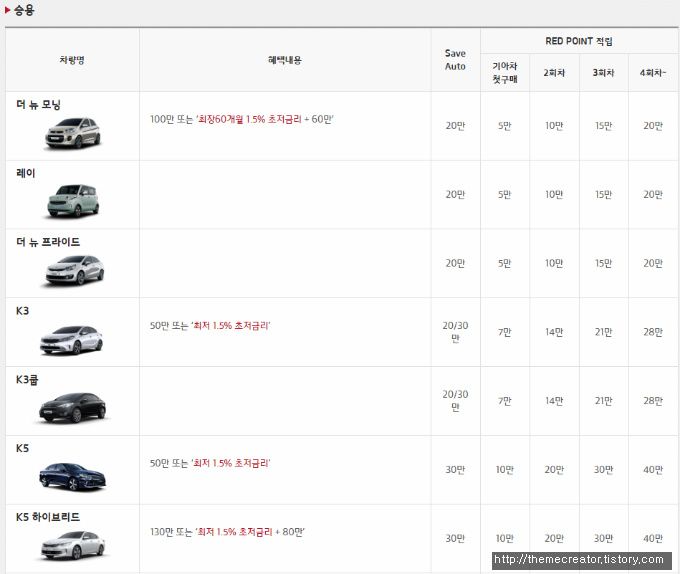The image size is (680, 574).
Task: Select the 더 뉴 프라이드 model name
Action: pos(48,242)
